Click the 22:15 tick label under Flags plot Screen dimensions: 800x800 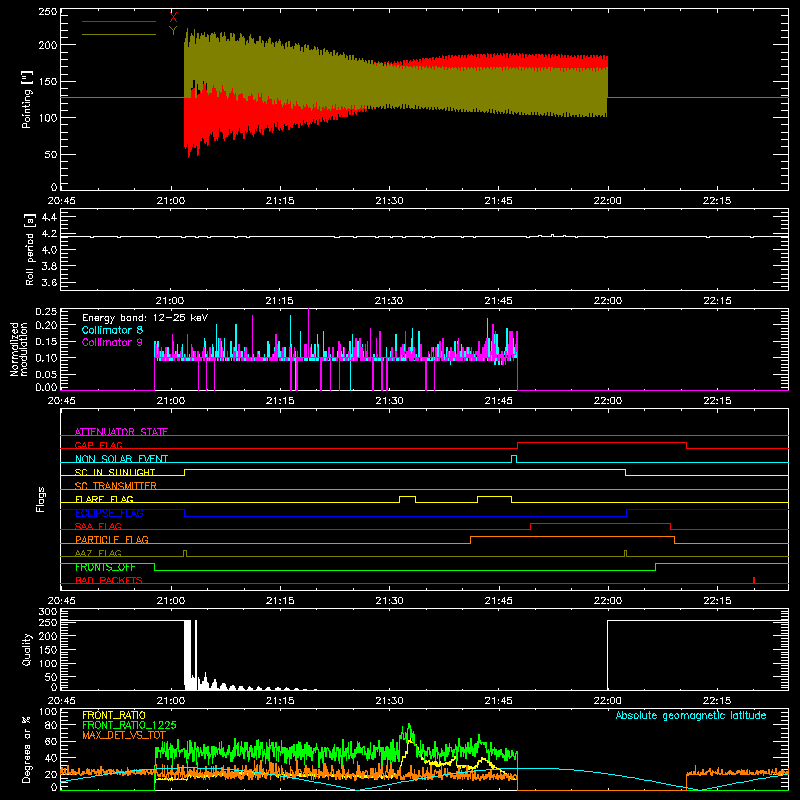click(717, 601)
